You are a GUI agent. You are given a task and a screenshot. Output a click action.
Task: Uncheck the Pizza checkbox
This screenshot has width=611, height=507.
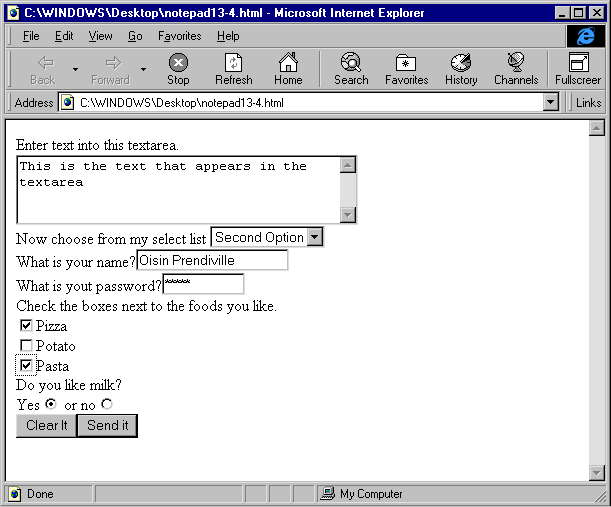(x=26, y=325)
